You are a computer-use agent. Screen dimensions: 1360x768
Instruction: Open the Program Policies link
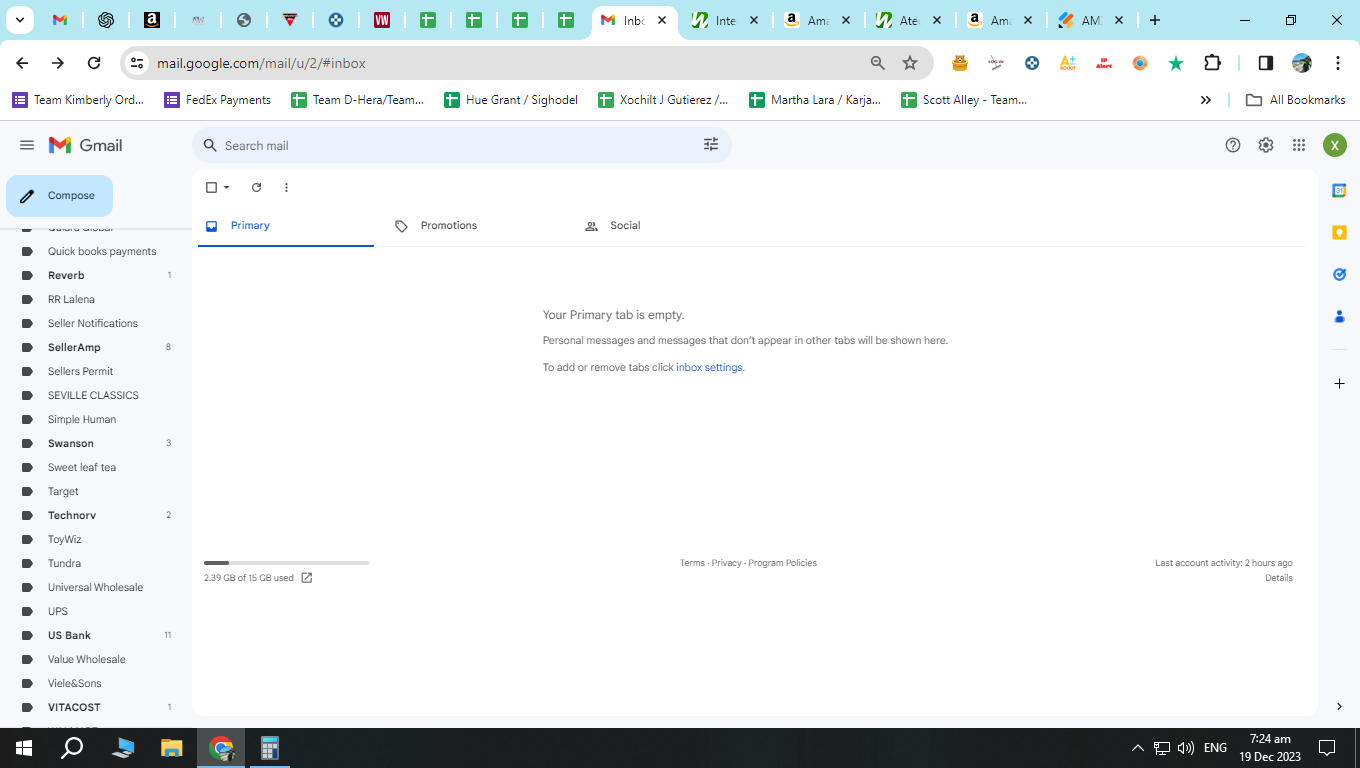coord(782,563)
